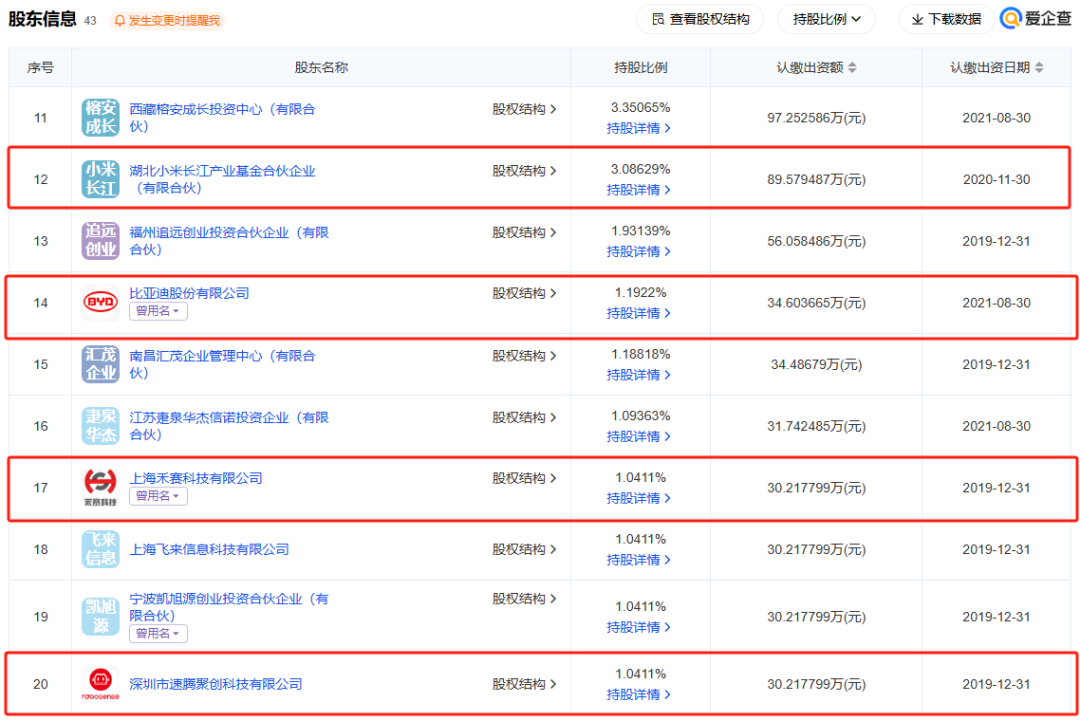1080x721 pixels.
Task: Open 股权结构 for 南昌汇茂企业管理中心
Action: pyautogui.click(x=524, y=356)
